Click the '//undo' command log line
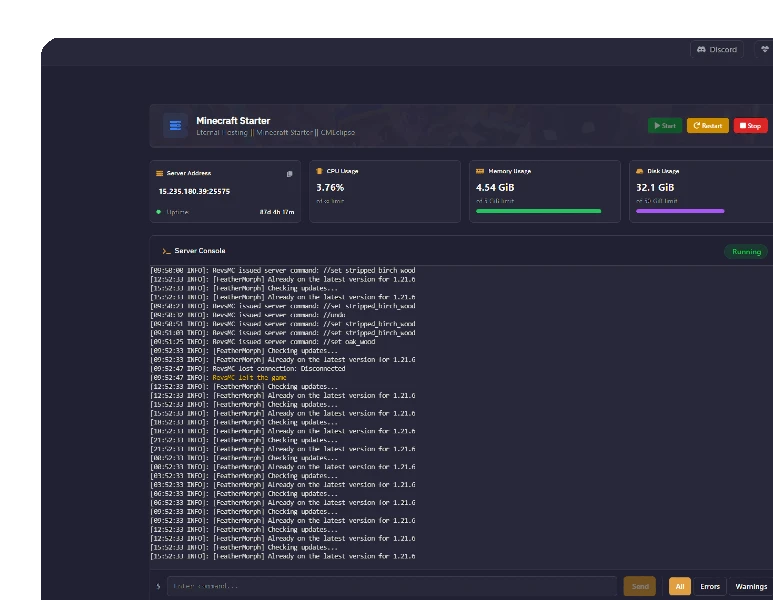 pos(248,315)
